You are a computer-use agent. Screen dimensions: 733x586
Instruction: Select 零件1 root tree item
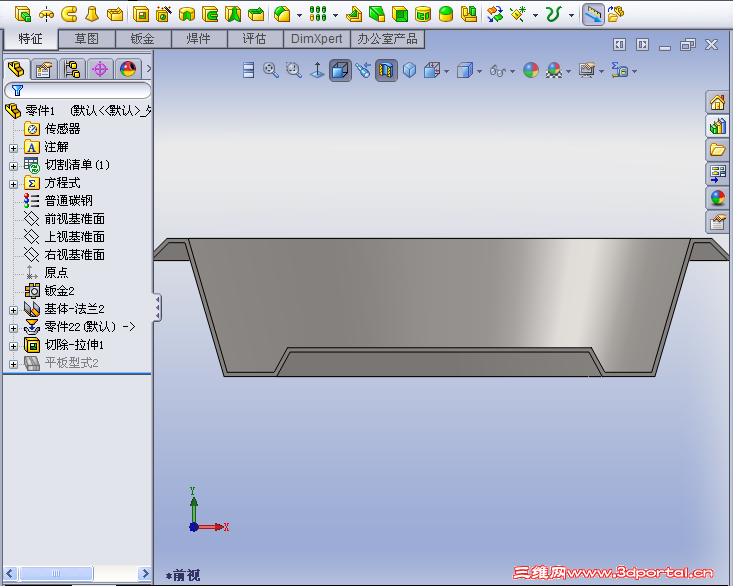(78, 111)
